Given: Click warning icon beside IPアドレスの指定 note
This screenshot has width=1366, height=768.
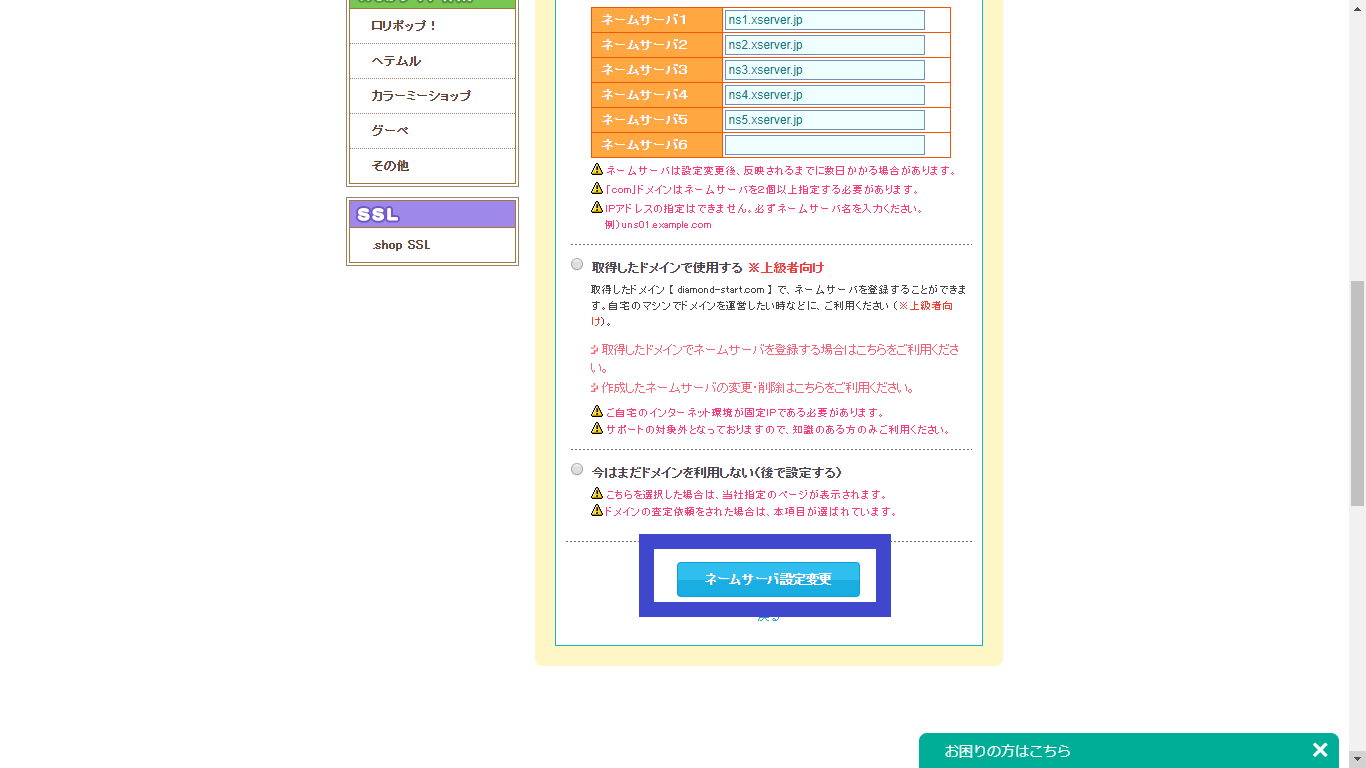Looking at the screenshot, I should coord(597,207).
